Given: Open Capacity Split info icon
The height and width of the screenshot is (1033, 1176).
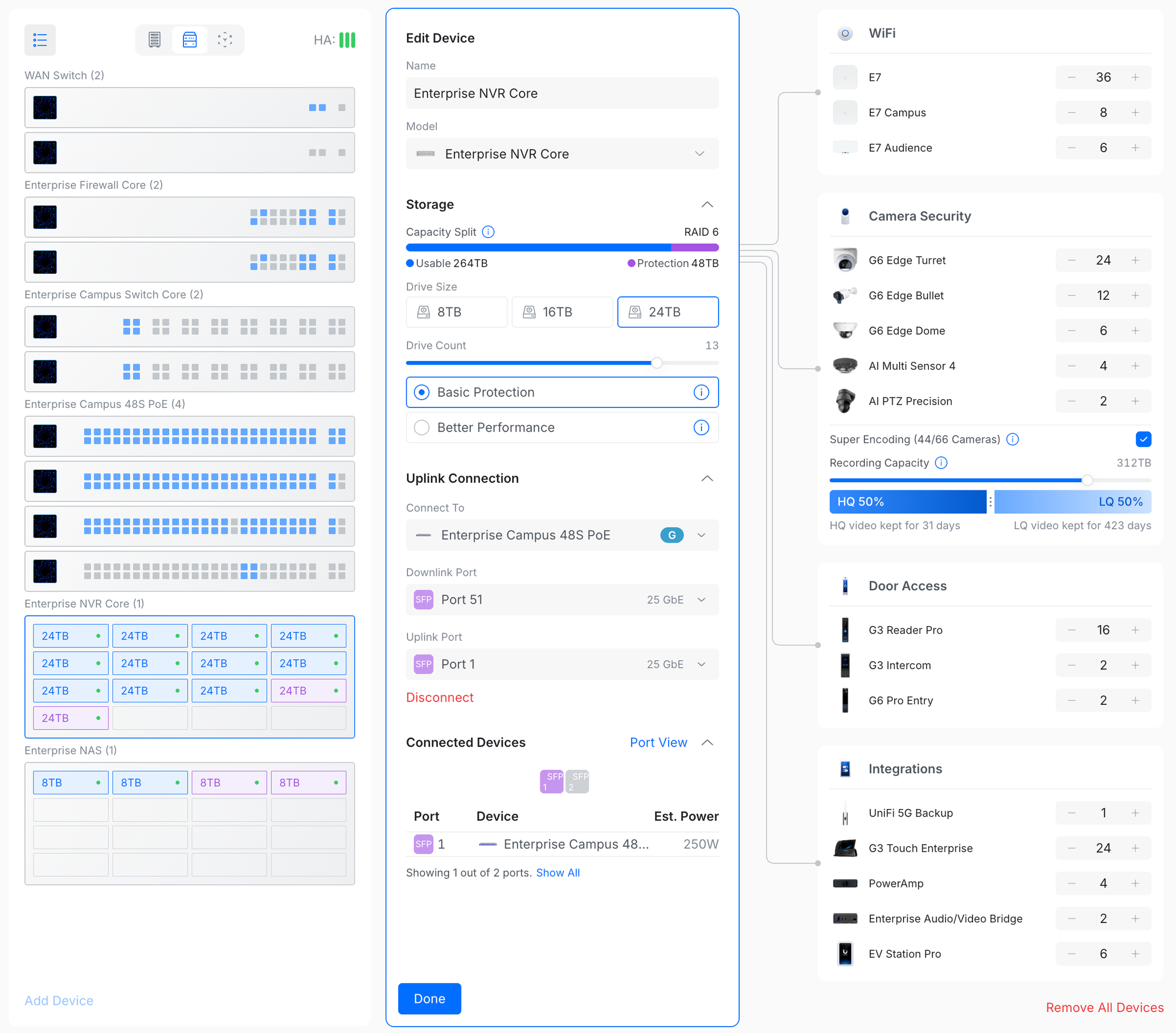Looking at the screenshot, I should point(489,232).
